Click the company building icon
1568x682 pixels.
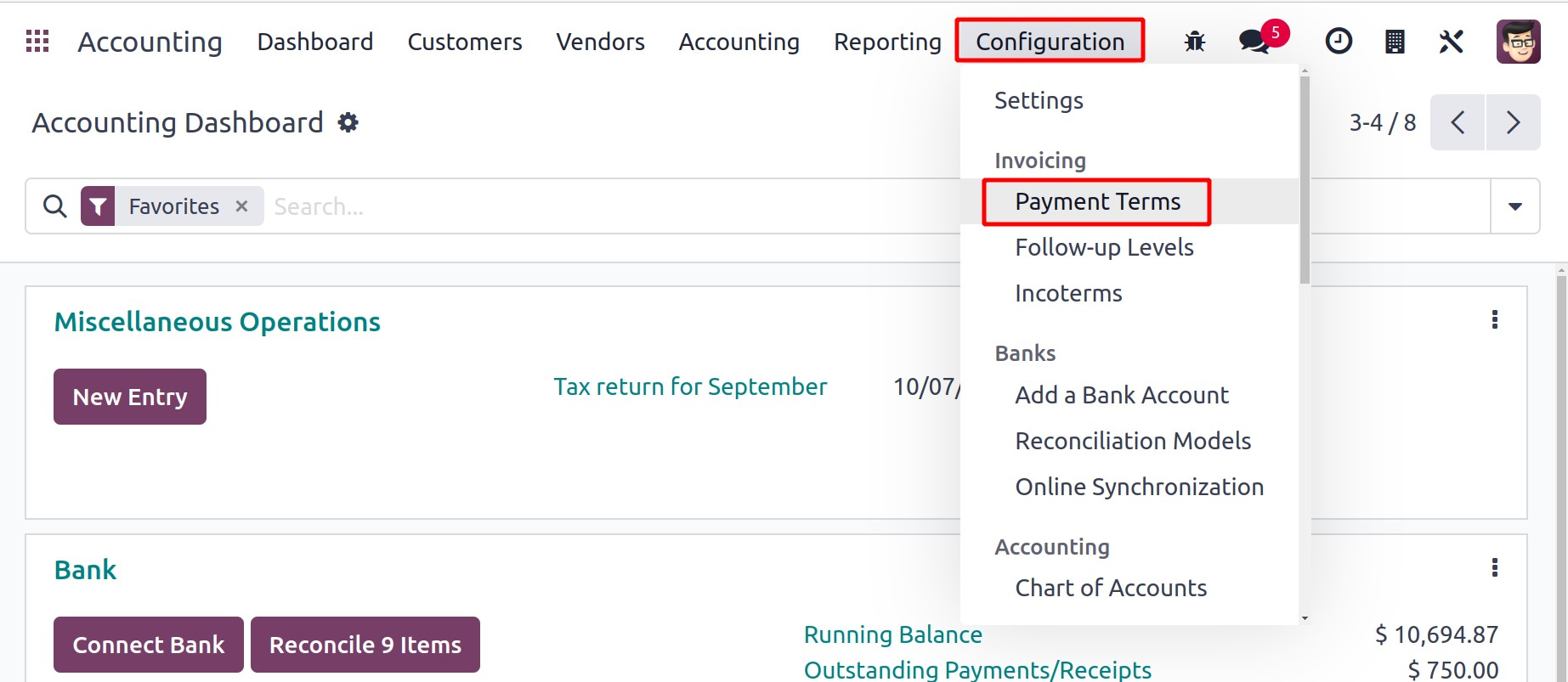[x=1395, y=41]
